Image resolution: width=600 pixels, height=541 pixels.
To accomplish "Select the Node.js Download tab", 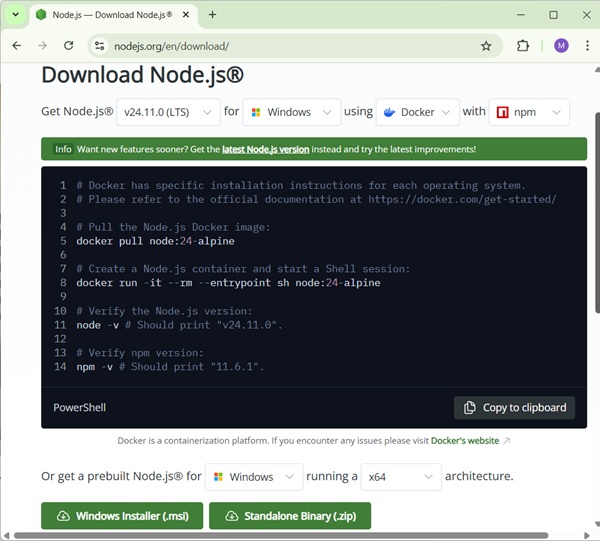I will [113, 15].
